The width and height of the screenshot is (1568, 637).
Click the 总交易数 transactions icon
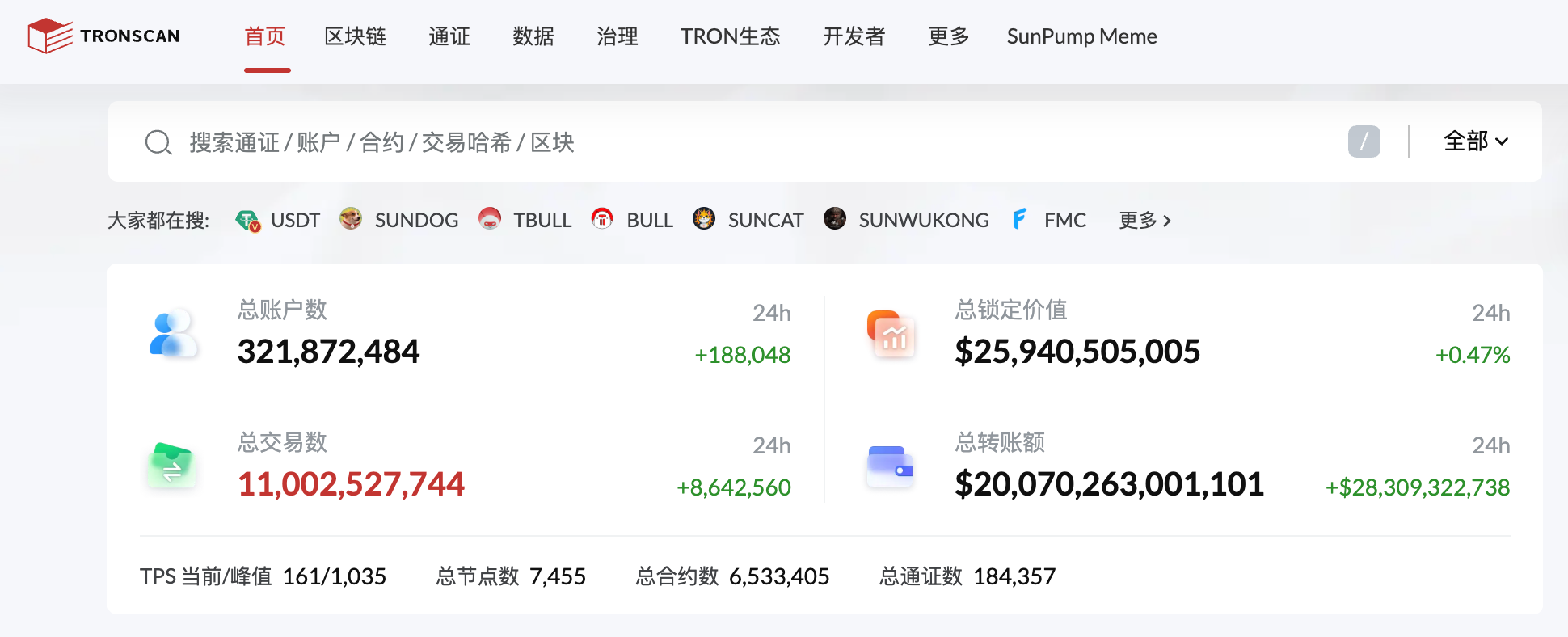171,465
